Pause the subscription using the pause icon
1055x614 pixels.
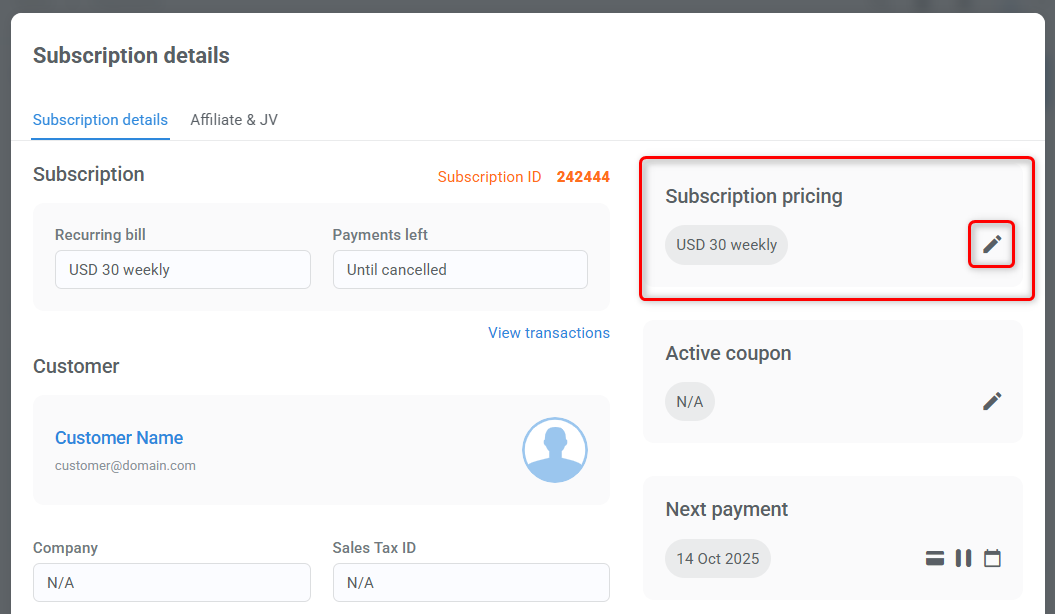[963, 558]
